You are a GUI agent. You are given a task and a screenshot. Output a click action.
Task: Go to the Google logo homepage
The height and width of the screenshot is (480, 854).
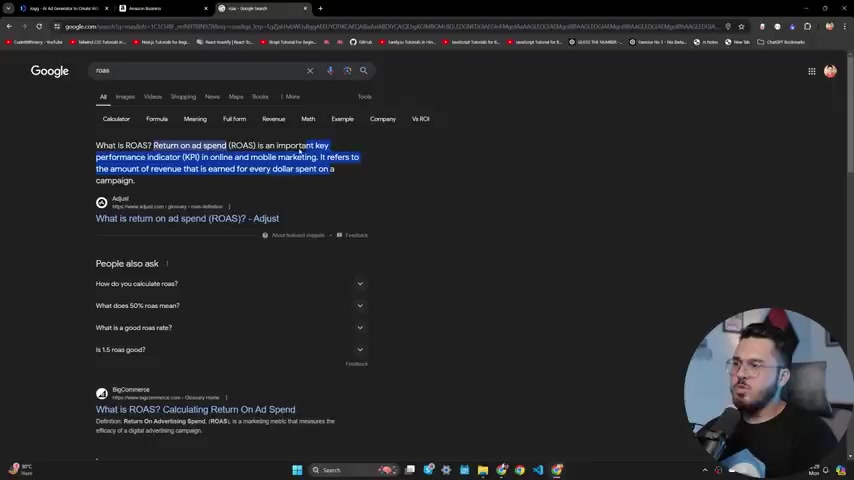[x=50, y=71]
